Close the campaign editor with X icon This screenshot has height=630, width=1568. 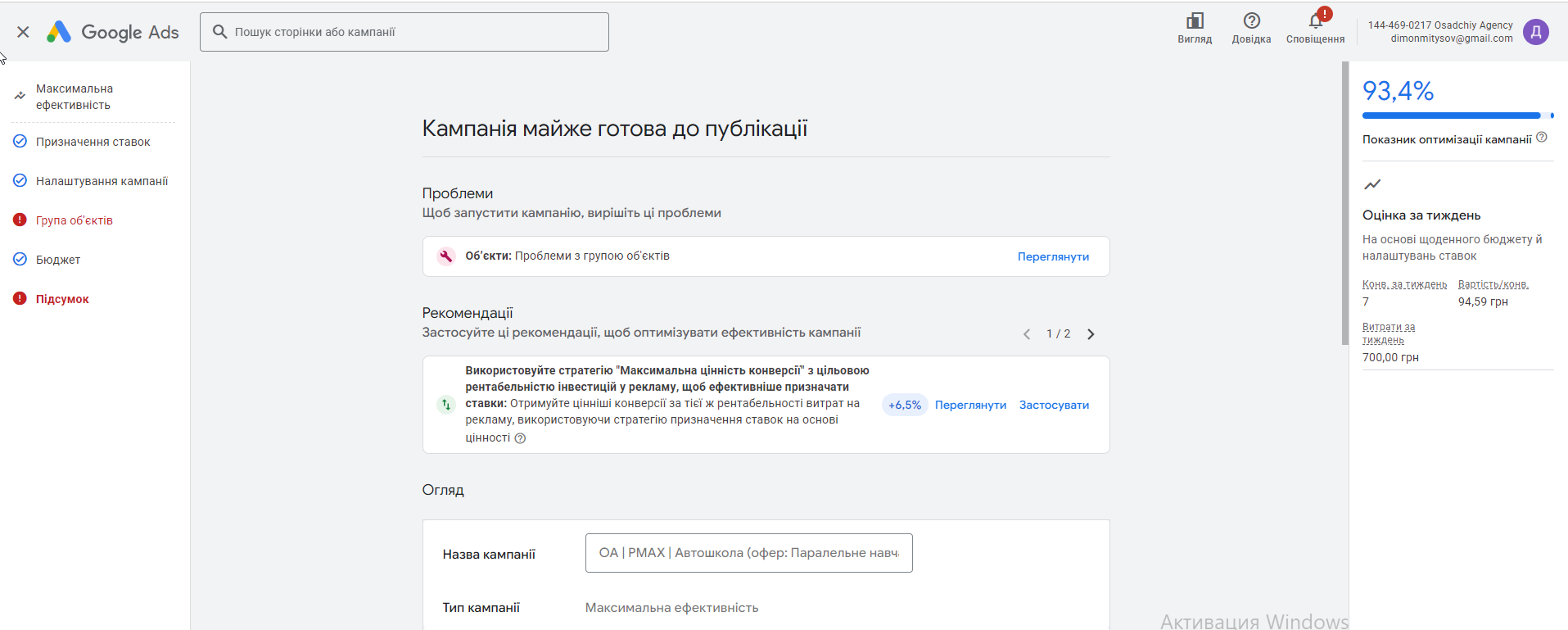tap(23, 32)
